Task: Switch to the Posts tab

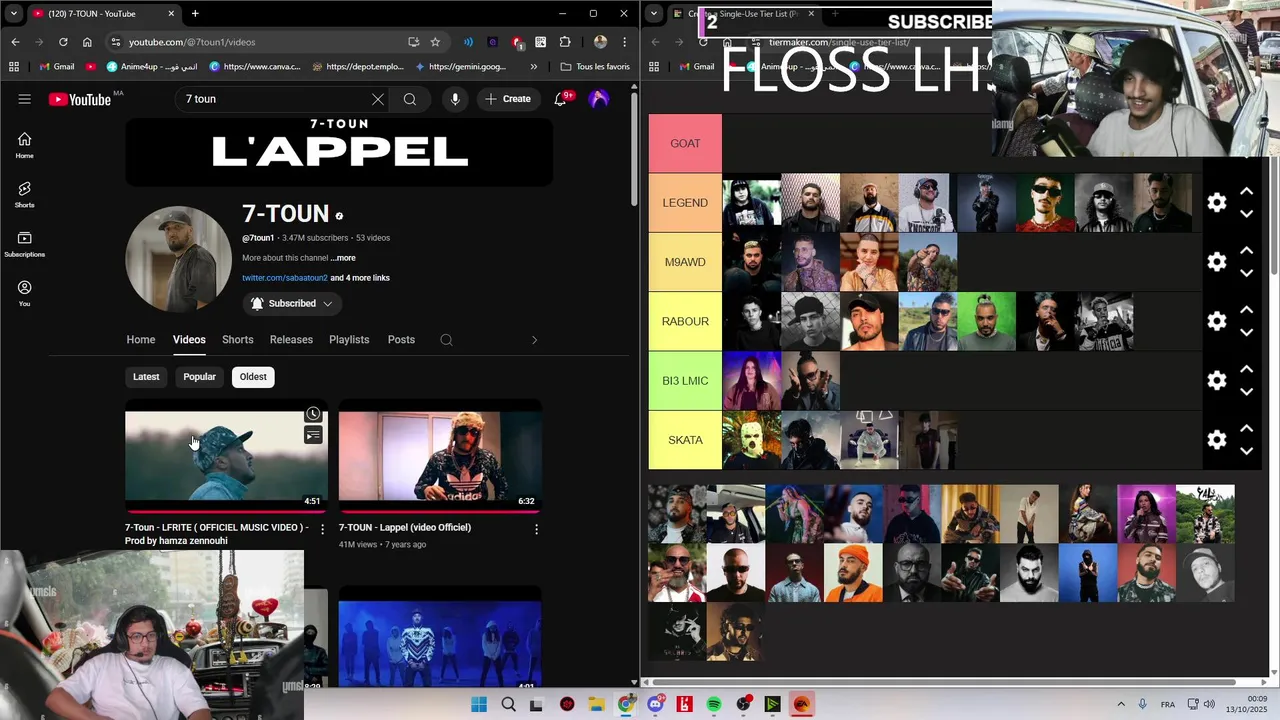Action: point(401,340)
